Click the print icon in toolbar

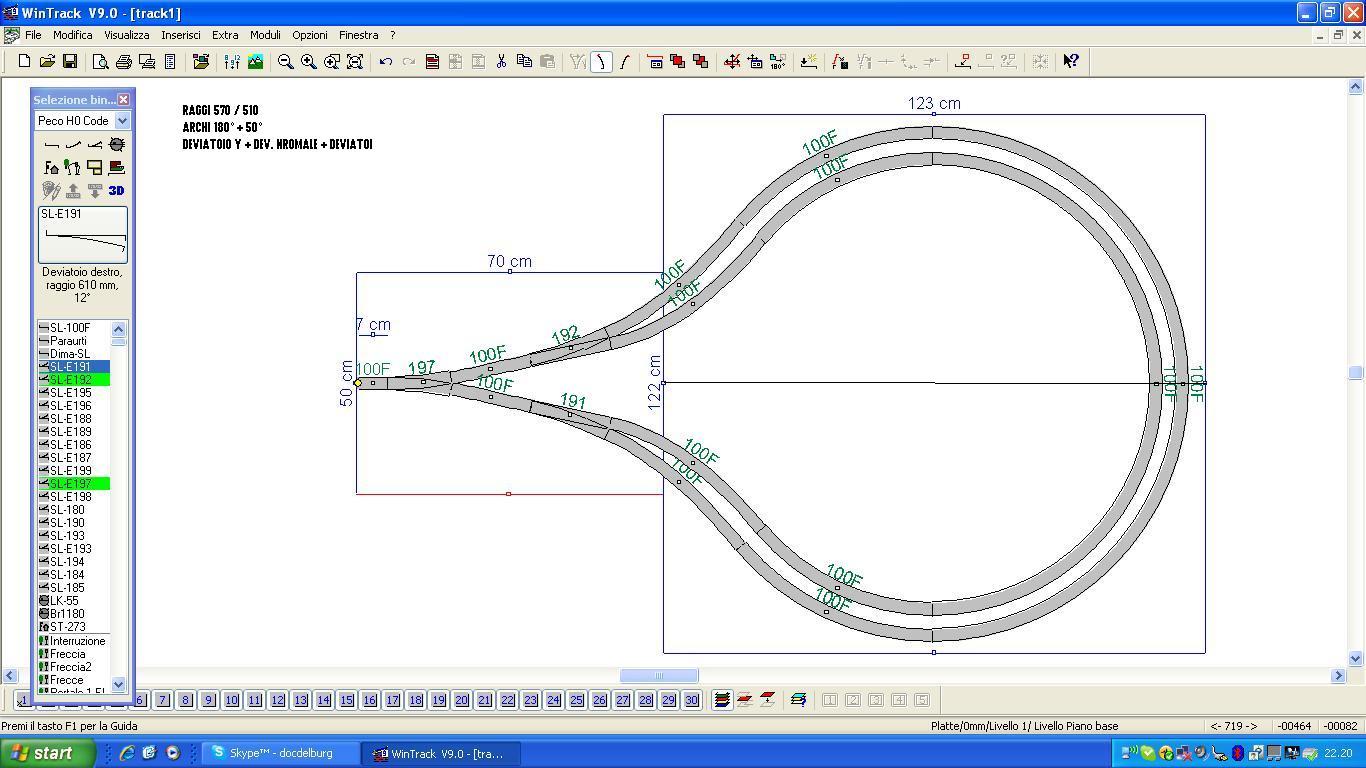124,62
